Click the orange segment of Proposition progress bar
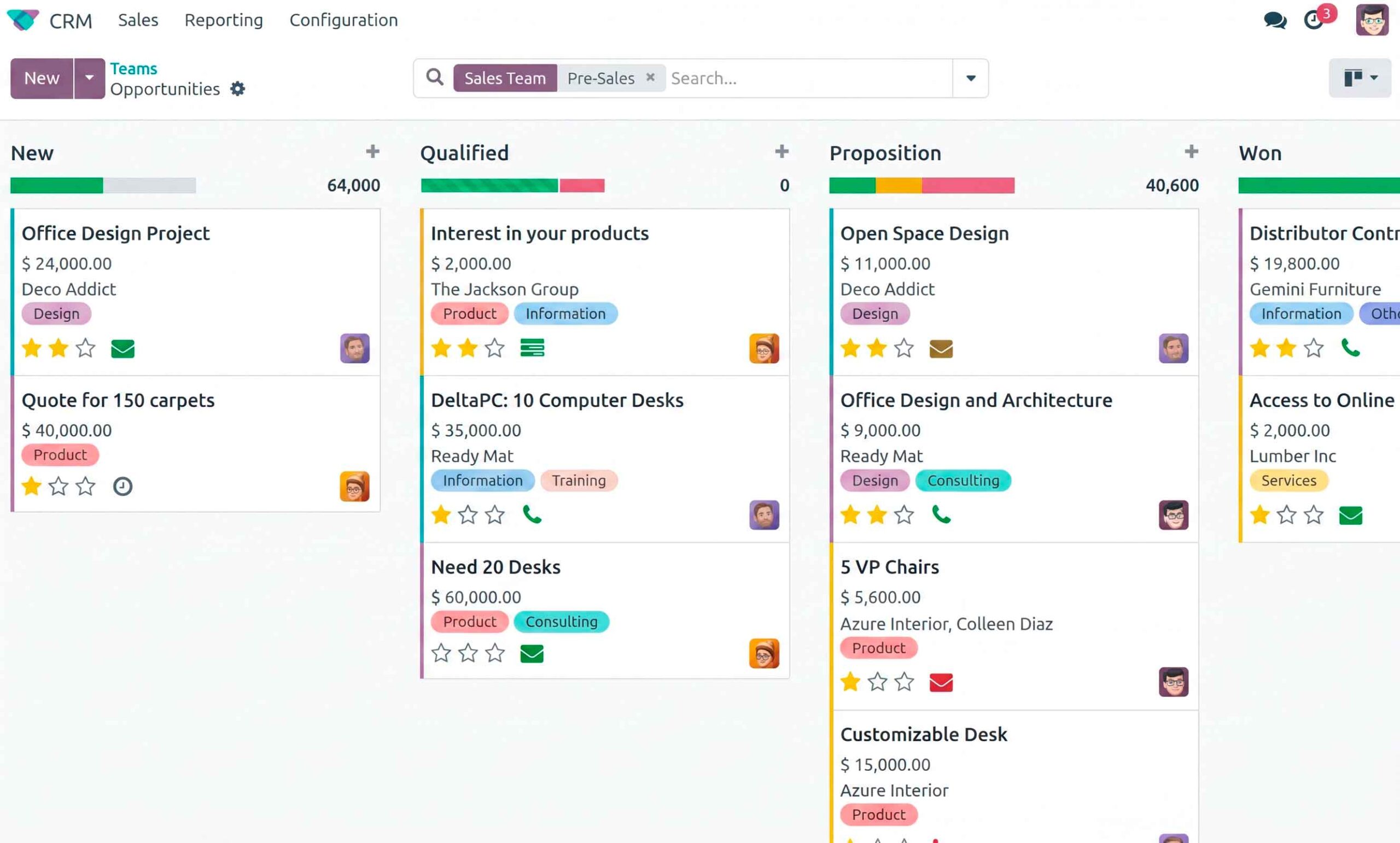1400x843 pixels. click(x=899, y=185)
